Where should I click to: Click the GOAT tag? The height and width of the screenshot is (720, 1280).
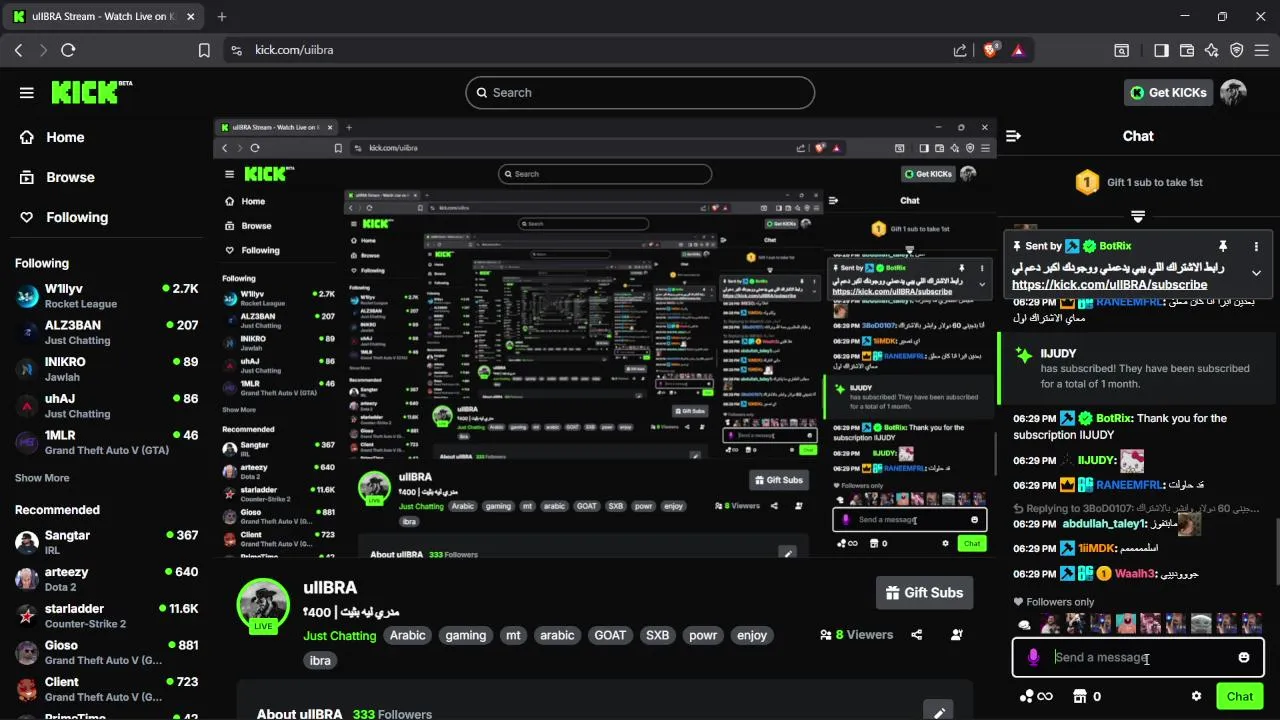coord(610,635)
